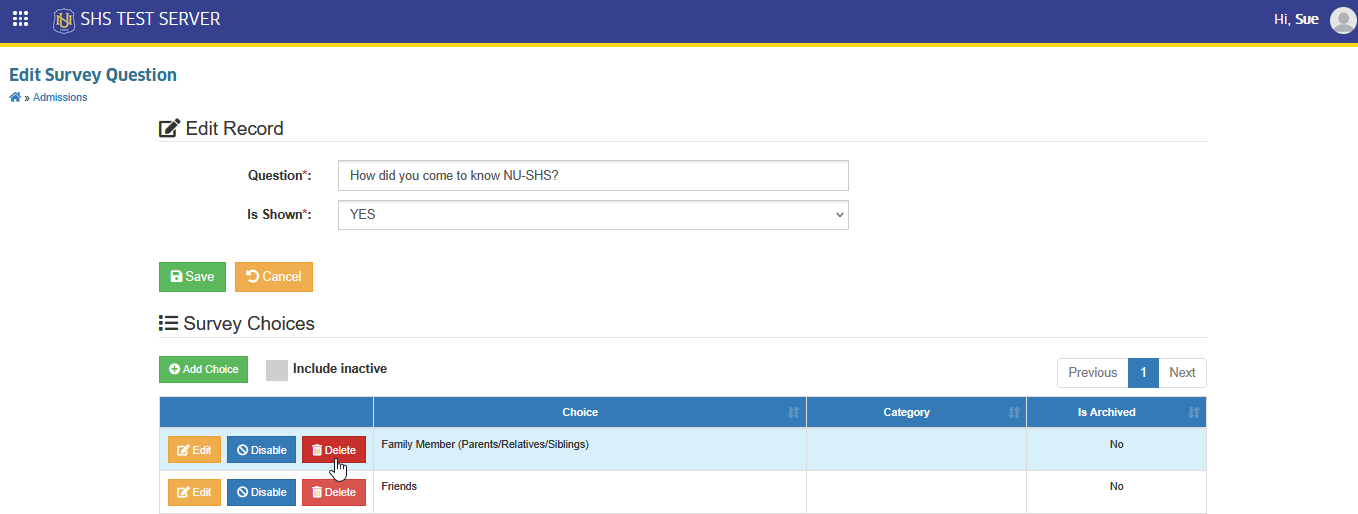Sort table by Choice column arrows
Screen dimensions: 1358x514
[793, 412]
